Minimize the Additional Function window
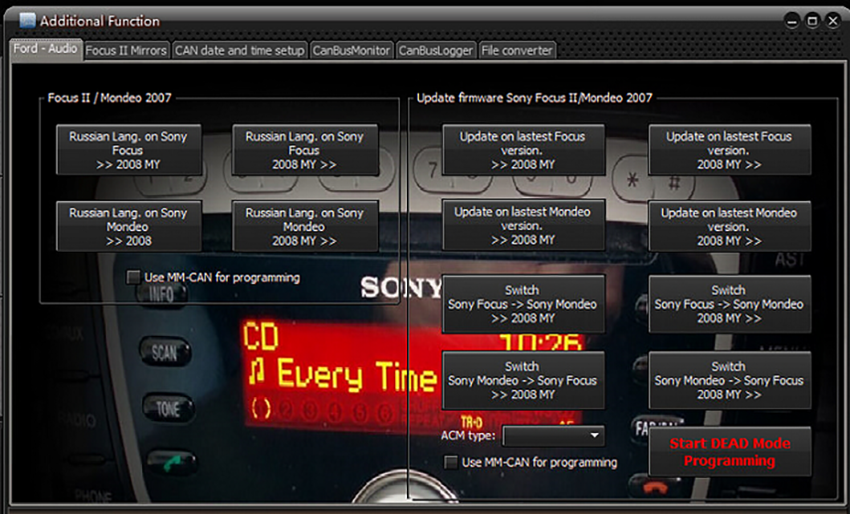Viewport: 850px width, 514px height. [x=792, y=21]
